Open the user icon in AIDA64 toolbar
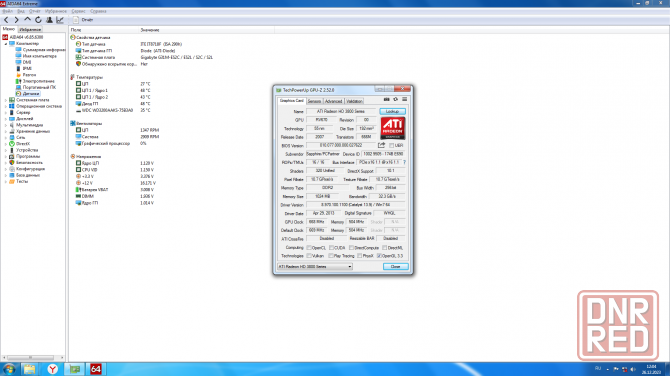670x376 pixels. [49, 20]
